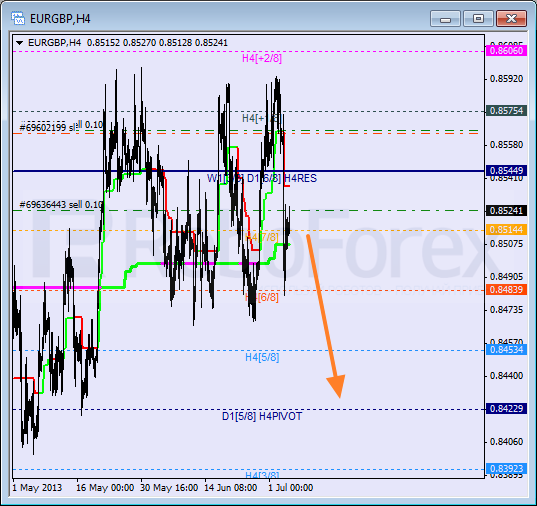Close the EURGBP,H4 chart window
Image resolution: width=537 pixels, height=506 pixels.
pyautogui.click(x=511, y=18)
